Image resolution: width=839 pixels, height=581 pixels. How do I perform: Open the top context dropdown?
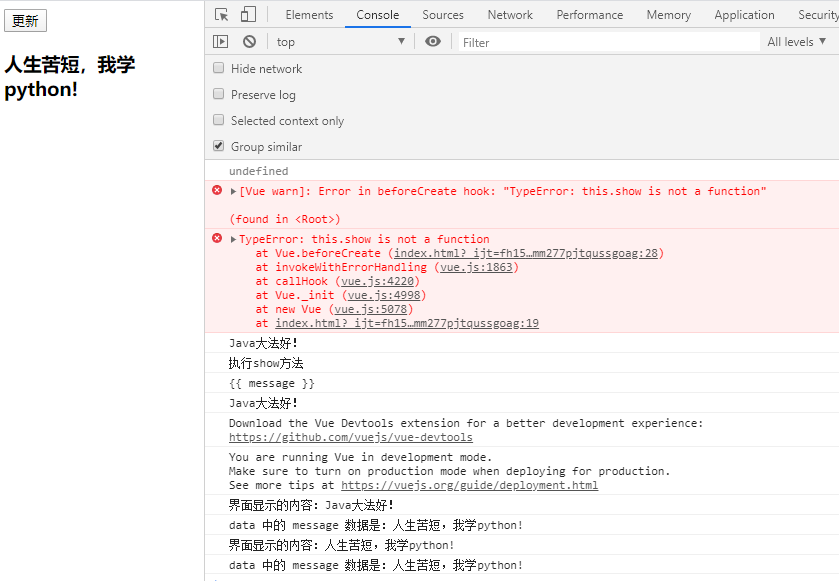(x=340, y=42)
